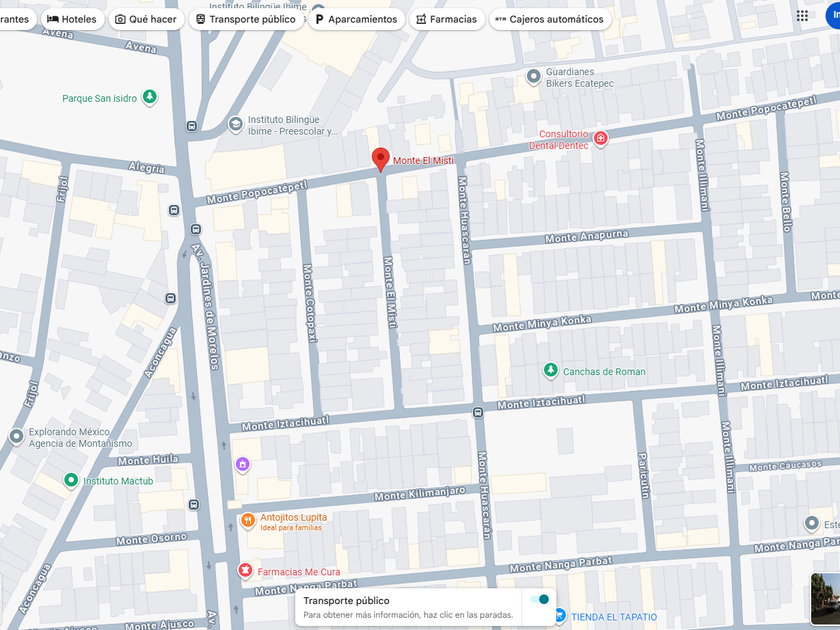Click the Canchas de Roman green marker

(x=549, y=371)
